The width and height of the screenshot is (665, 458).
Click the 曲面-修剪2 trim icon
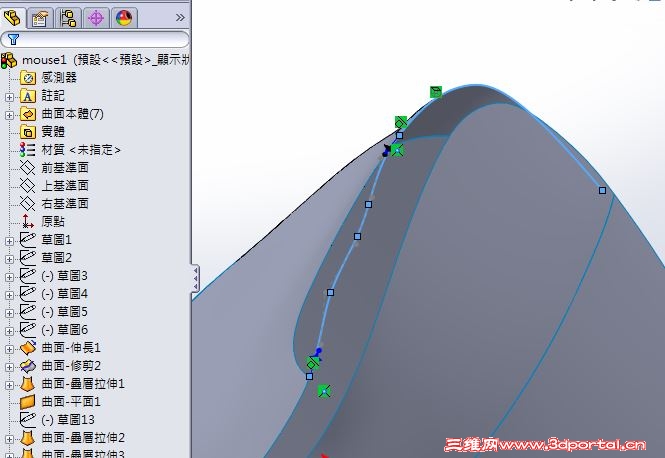[28, 366]
